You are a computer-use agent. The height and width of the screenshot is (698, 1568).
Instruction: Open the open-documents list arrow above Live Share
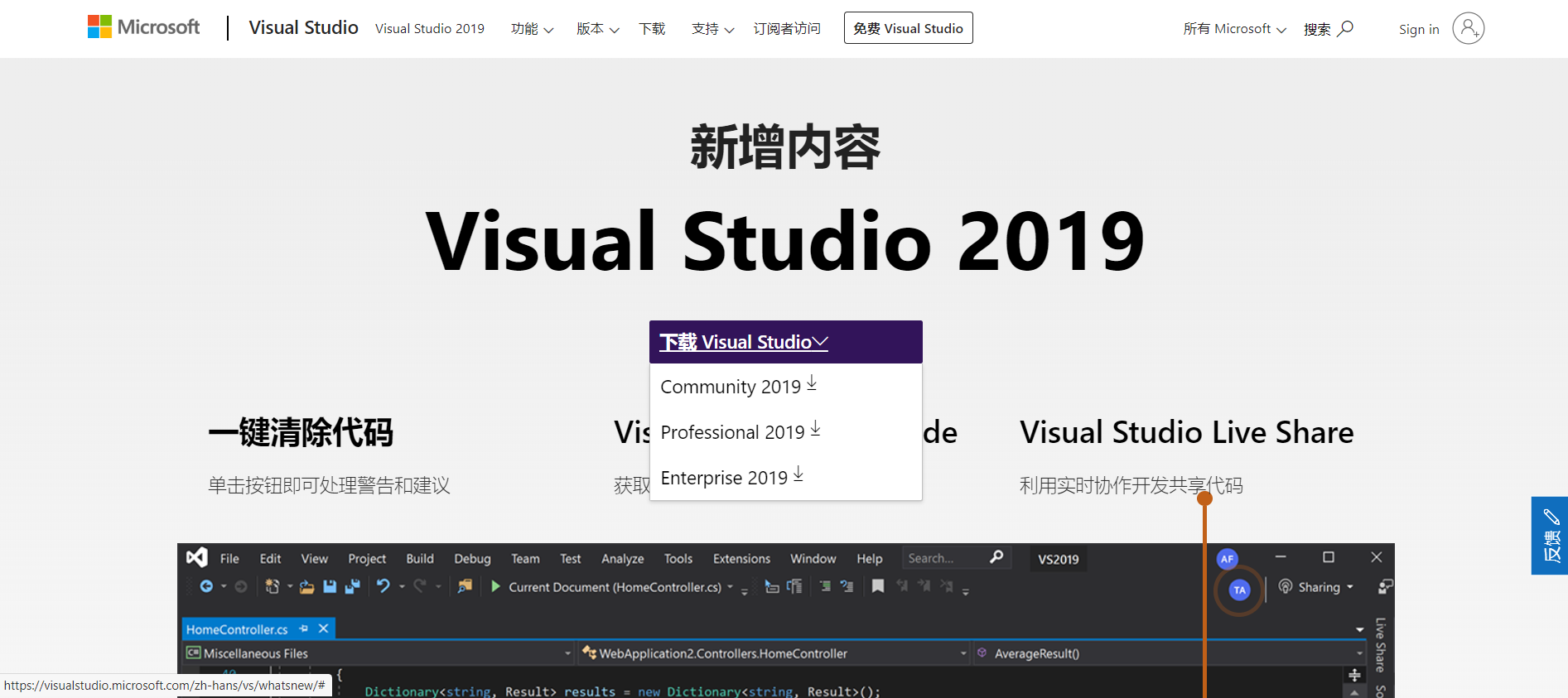[1359, 629]
